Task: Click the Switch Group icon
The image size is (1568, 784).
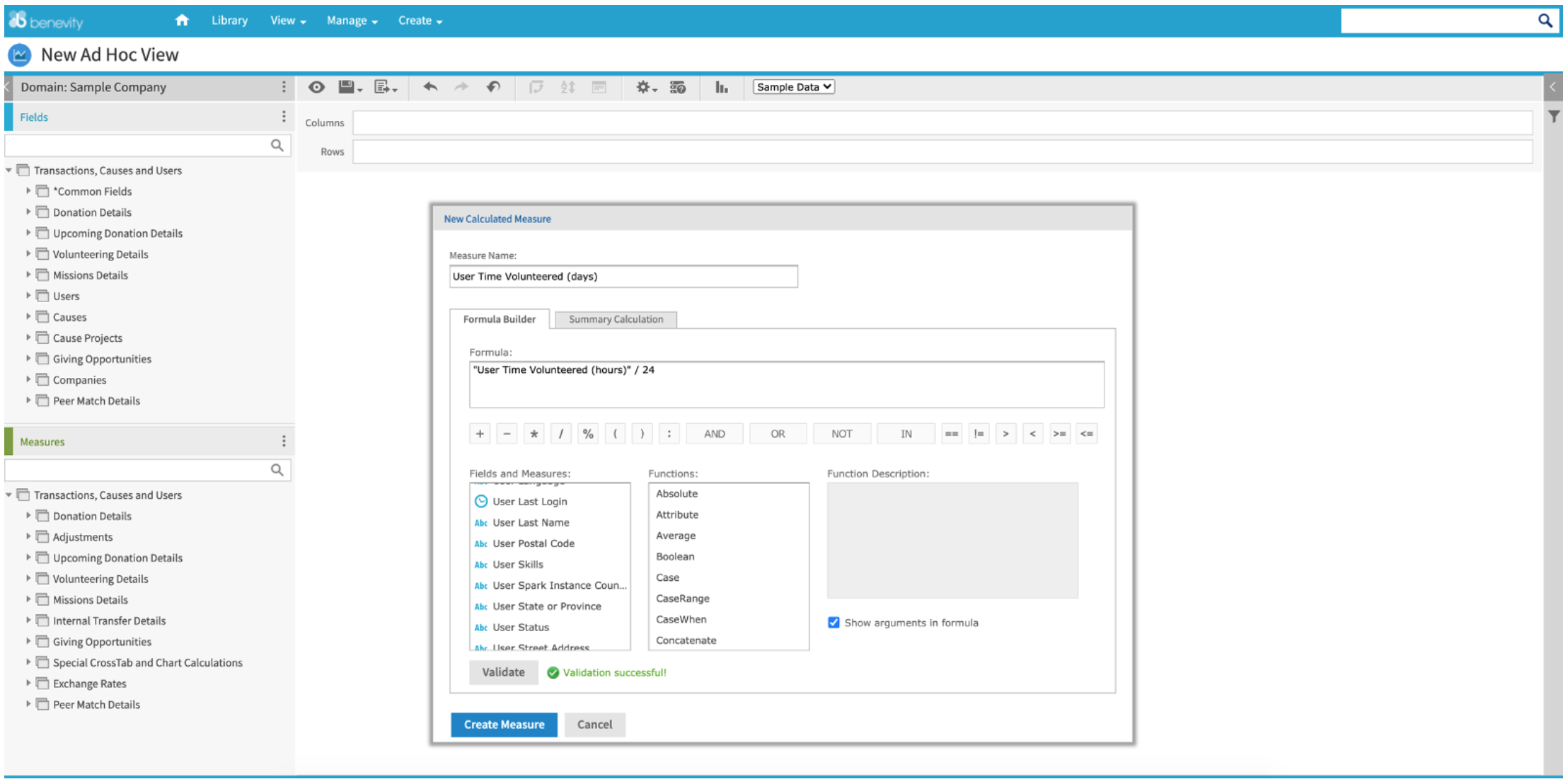Action: tap(536, 87)
